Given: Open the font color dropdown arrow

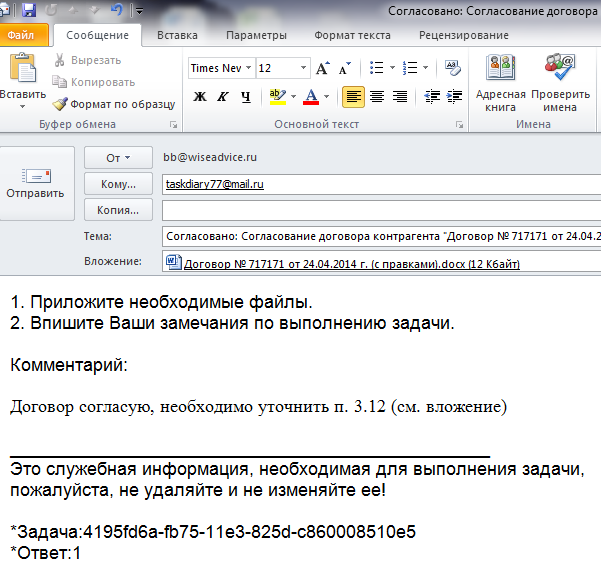Looking at the screenshot, I should coord(328,97).
